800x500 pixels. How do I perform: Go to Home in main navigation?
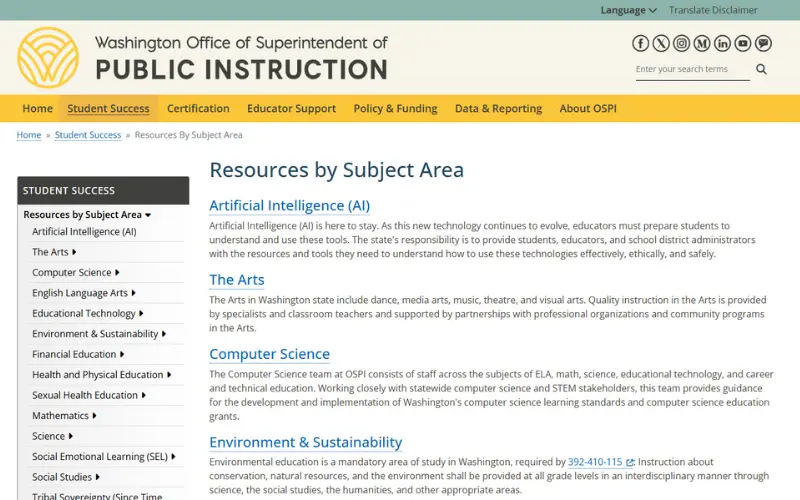[38, 108]
